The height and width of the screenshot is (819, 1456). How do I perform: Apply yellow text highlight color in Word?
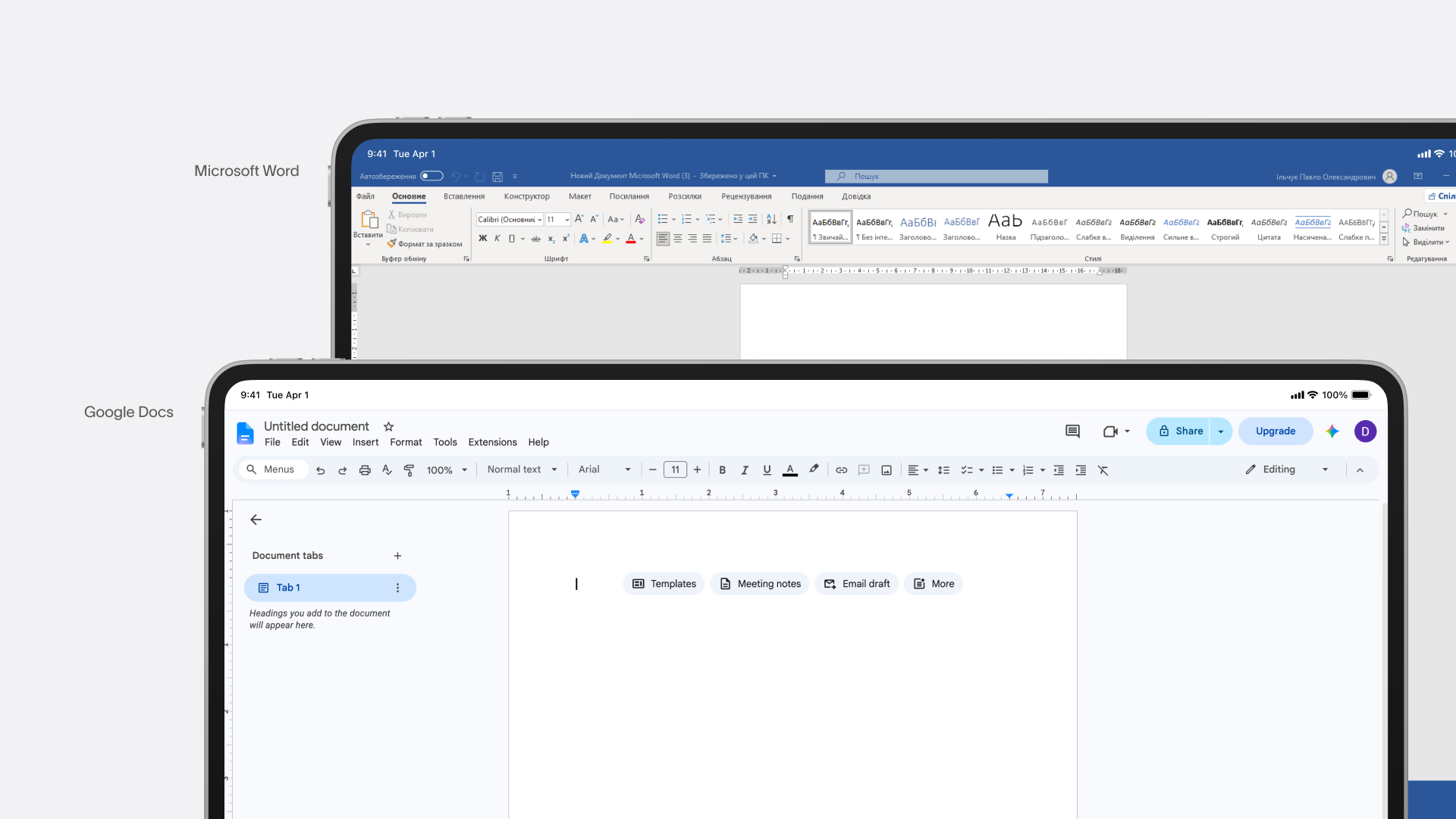(x=607, y=239)
